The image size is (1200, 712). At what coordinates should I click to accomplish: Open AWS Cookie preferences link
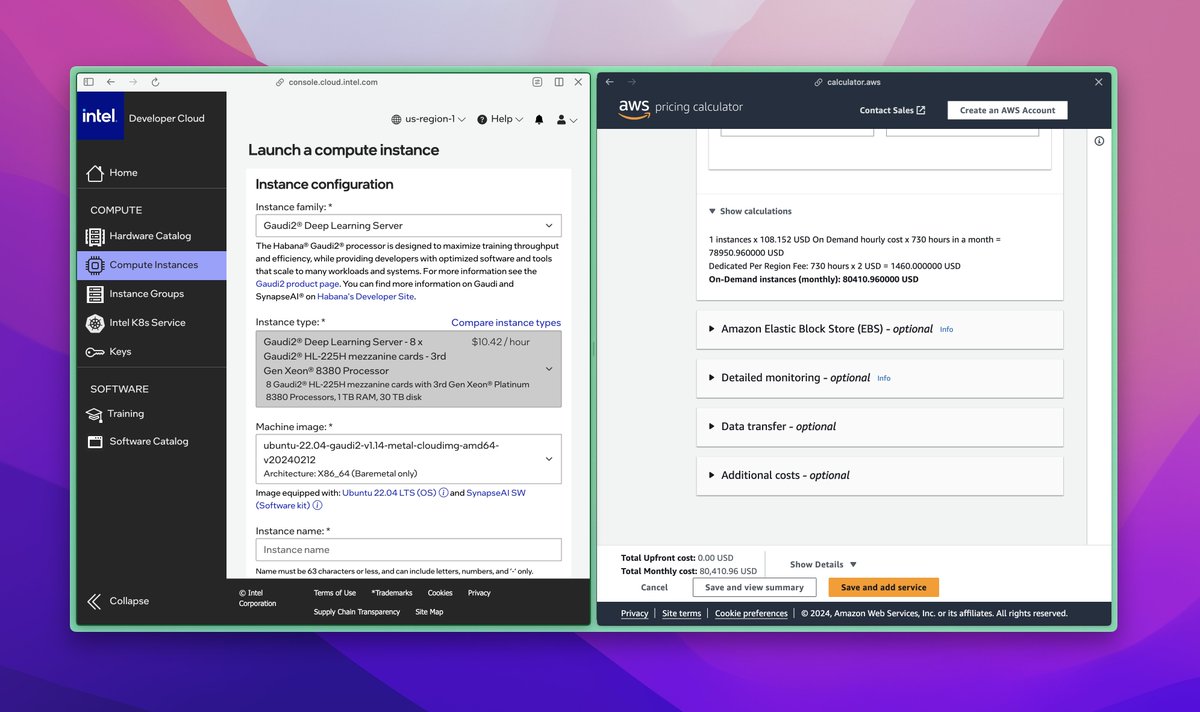pyautogui.click(x=751, y=613)
